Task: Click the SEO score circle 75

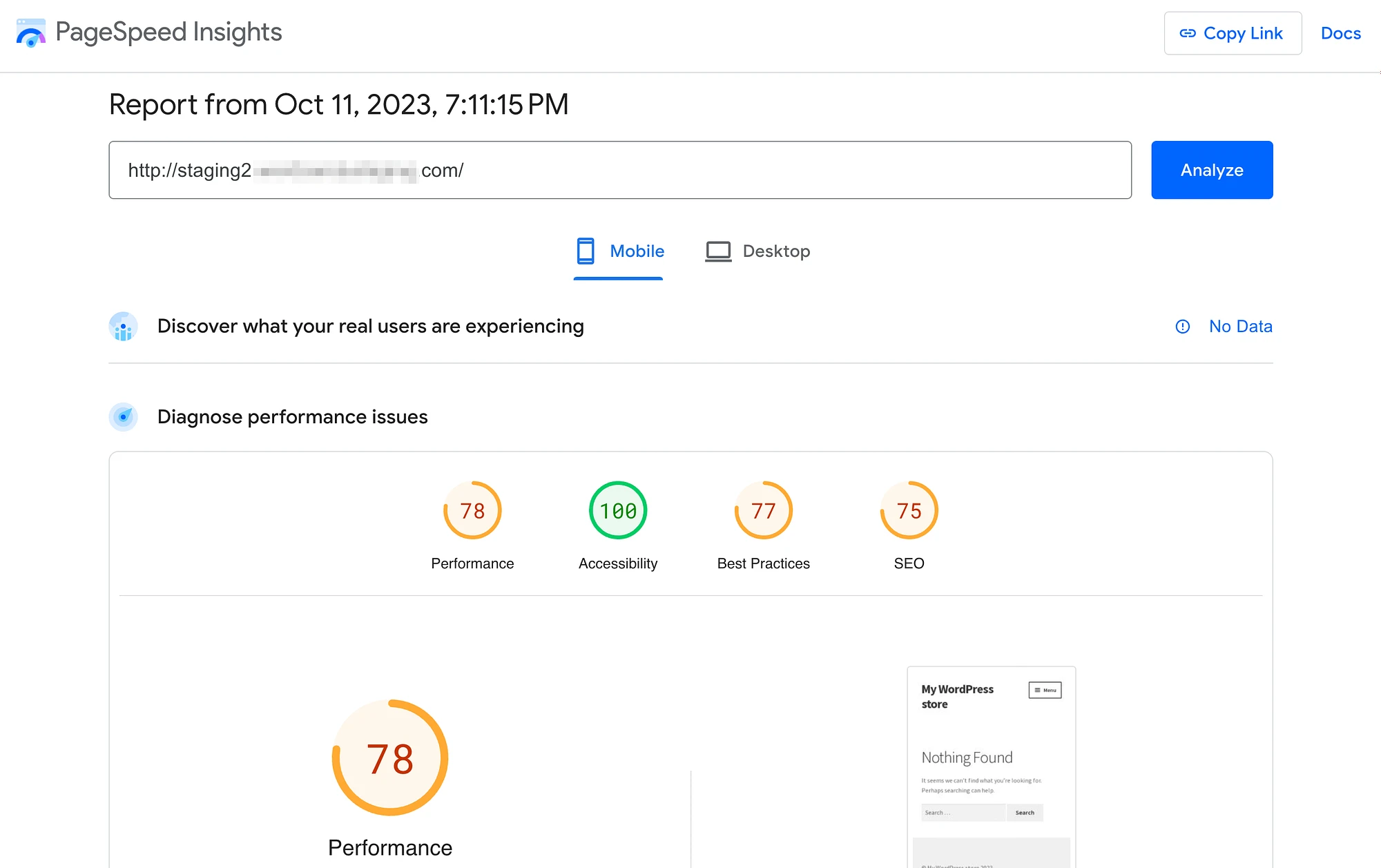Action: click(x=908, y=510)
